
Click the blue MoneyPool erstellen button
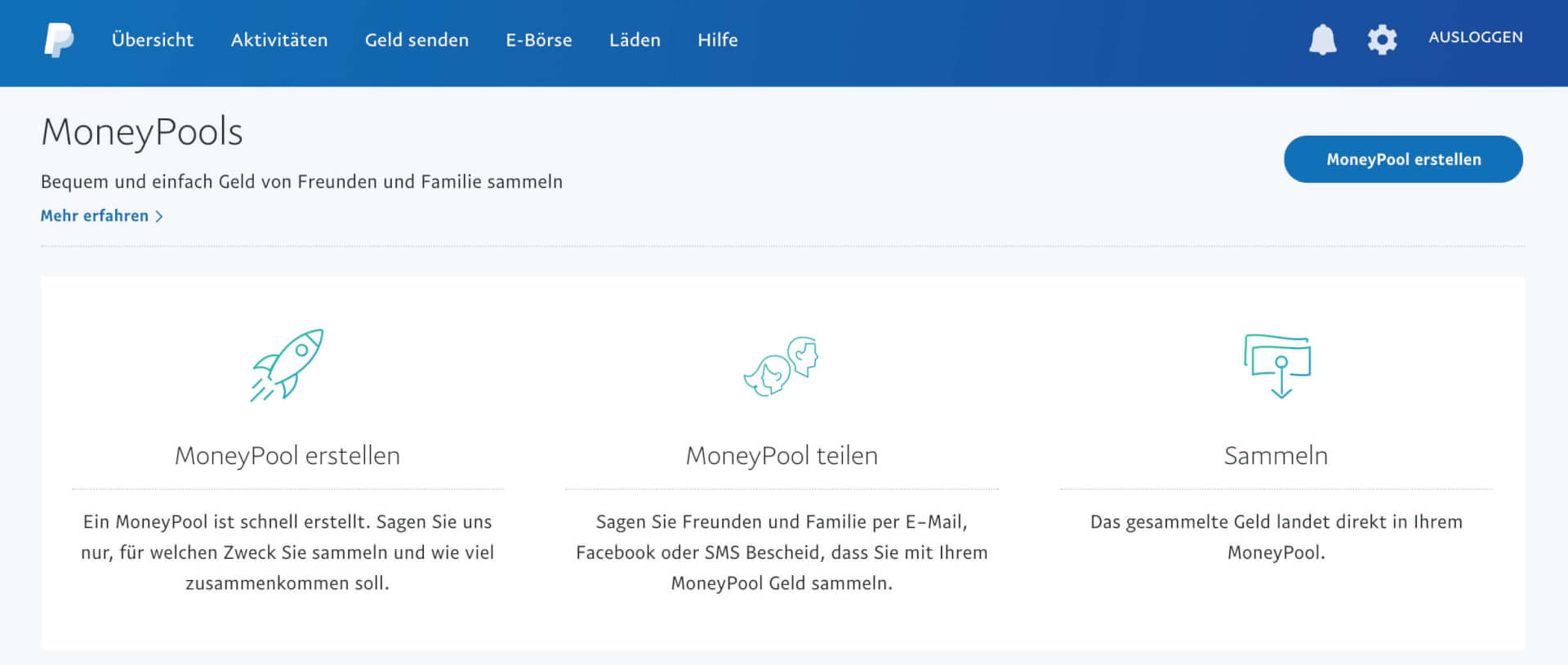pos(1403,159)
